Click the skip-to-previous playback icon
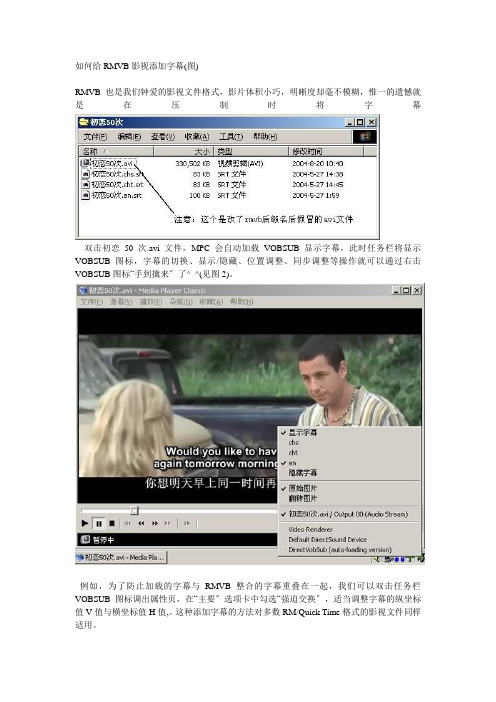The height and width of the screenshot is (702, 496). click(x=128, y=523)
